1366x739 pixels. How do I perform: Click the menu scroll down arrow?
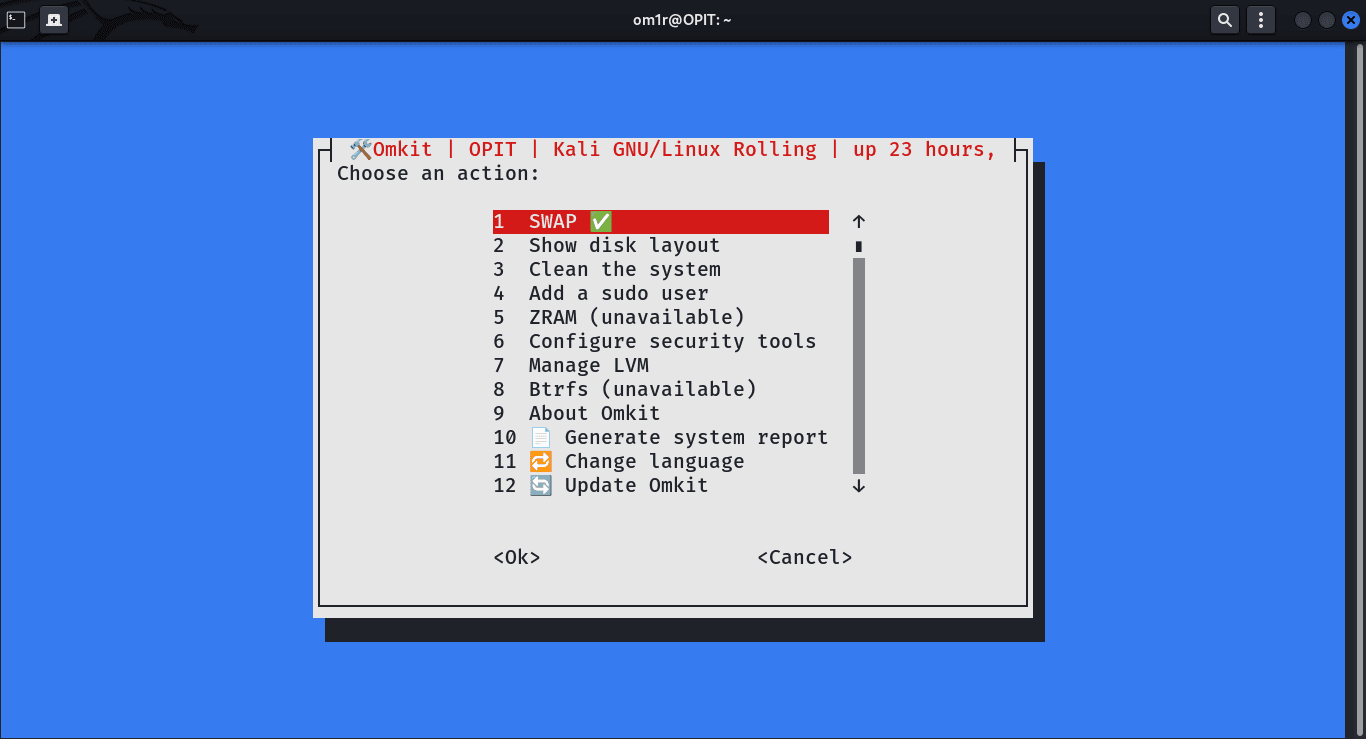pos(859,485)
